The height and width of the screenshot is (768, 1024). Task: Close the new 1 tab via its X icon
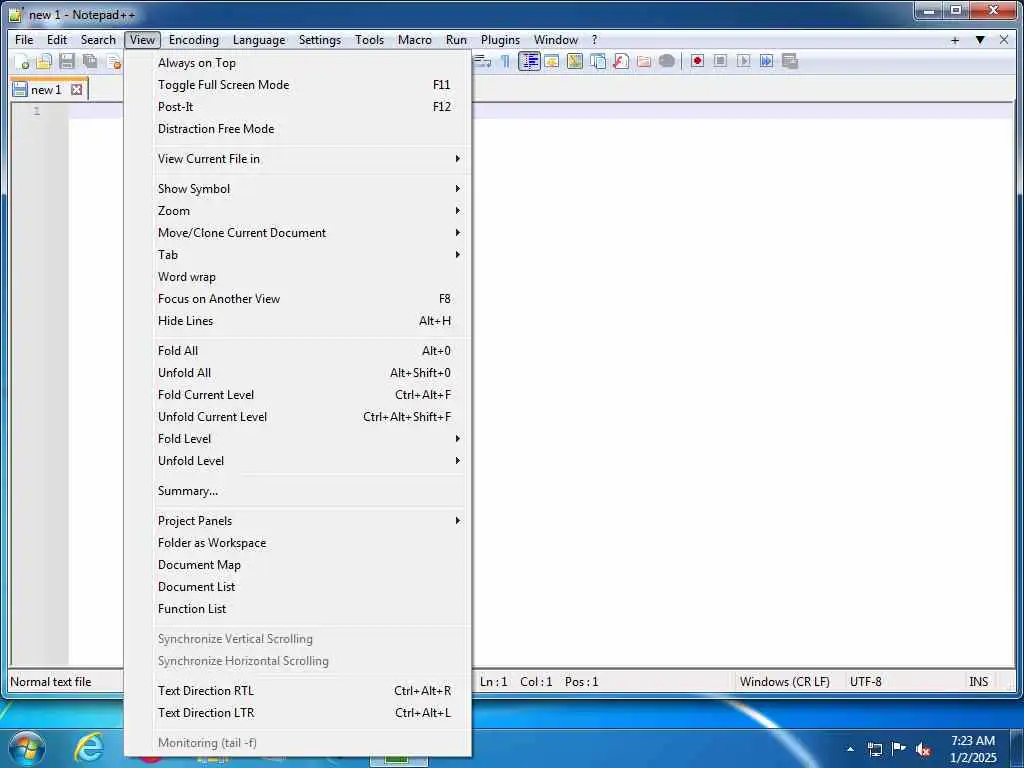pyautogui.click(x=76, y=89)
